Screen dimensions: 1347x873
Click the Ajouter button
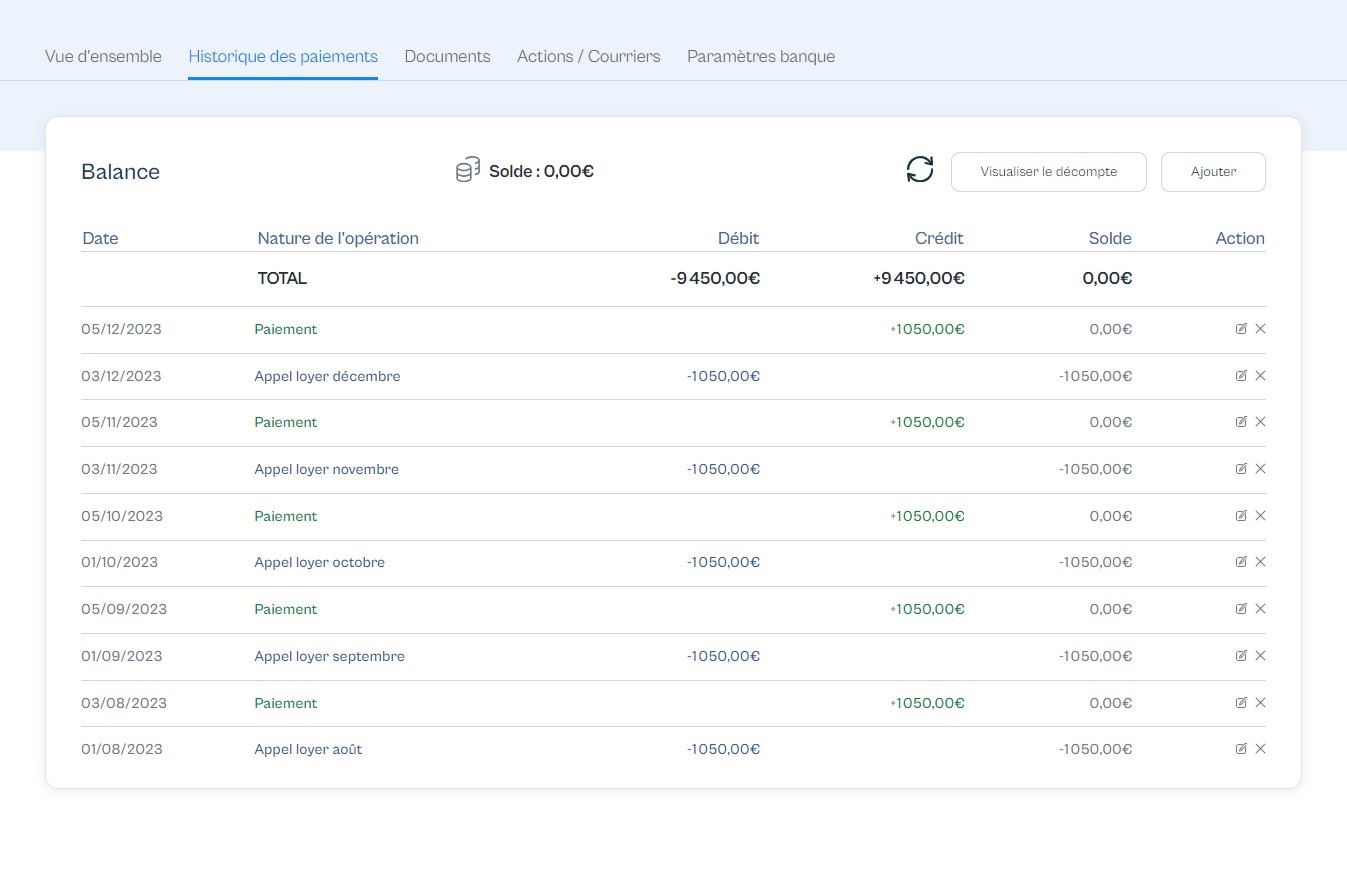tap(1213, 171)
